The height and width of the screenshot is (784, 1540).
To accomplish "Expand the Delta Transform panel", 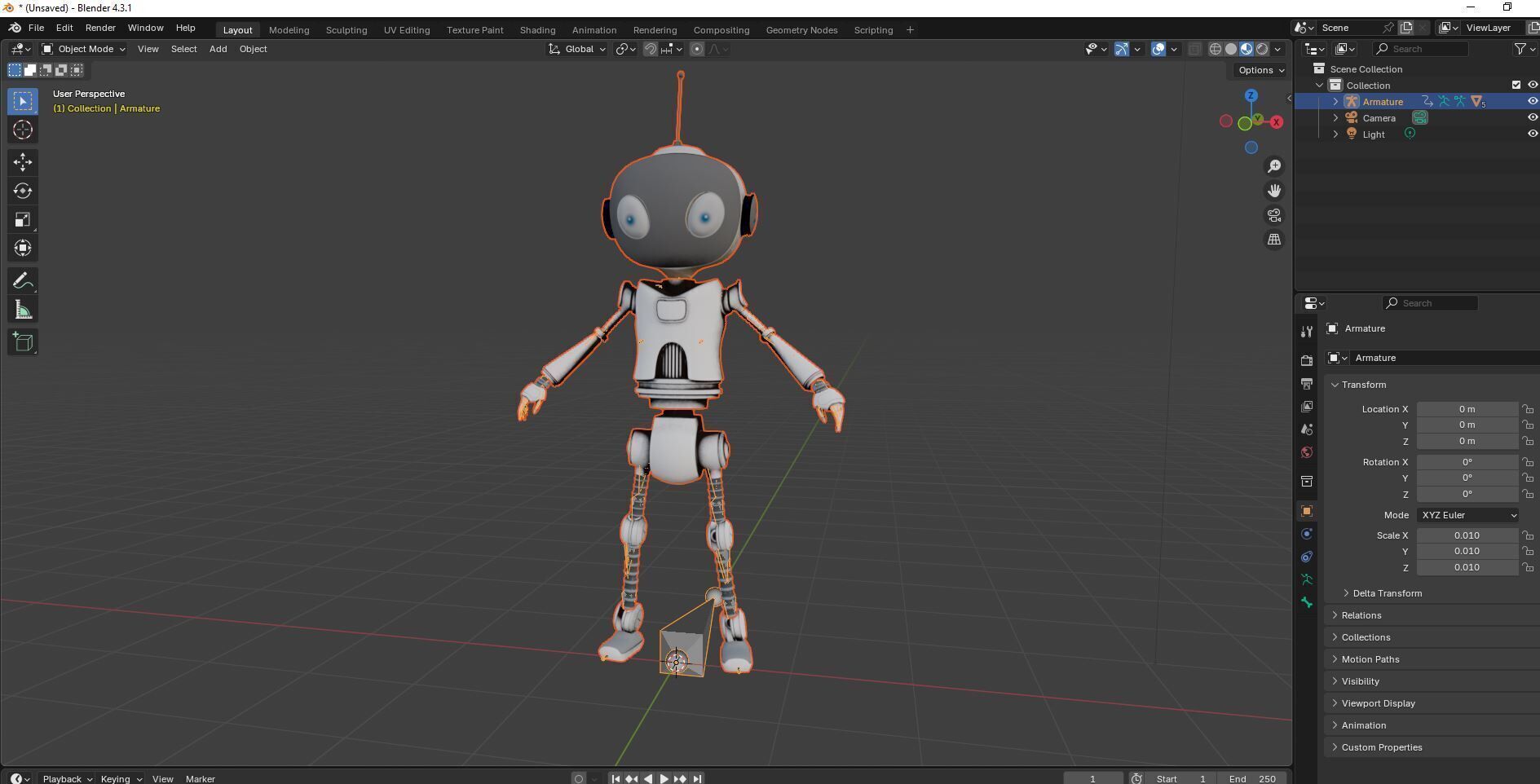I will (1387, 593).
